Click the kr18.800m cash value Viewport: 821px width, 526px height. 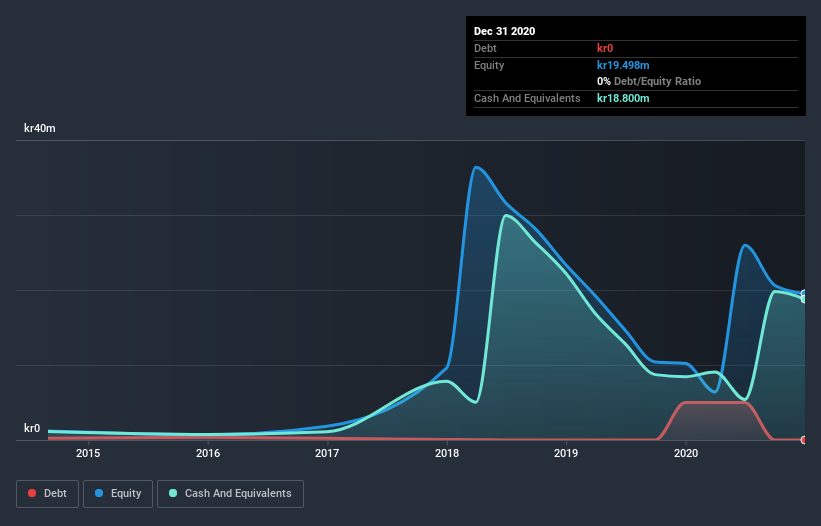623,98
